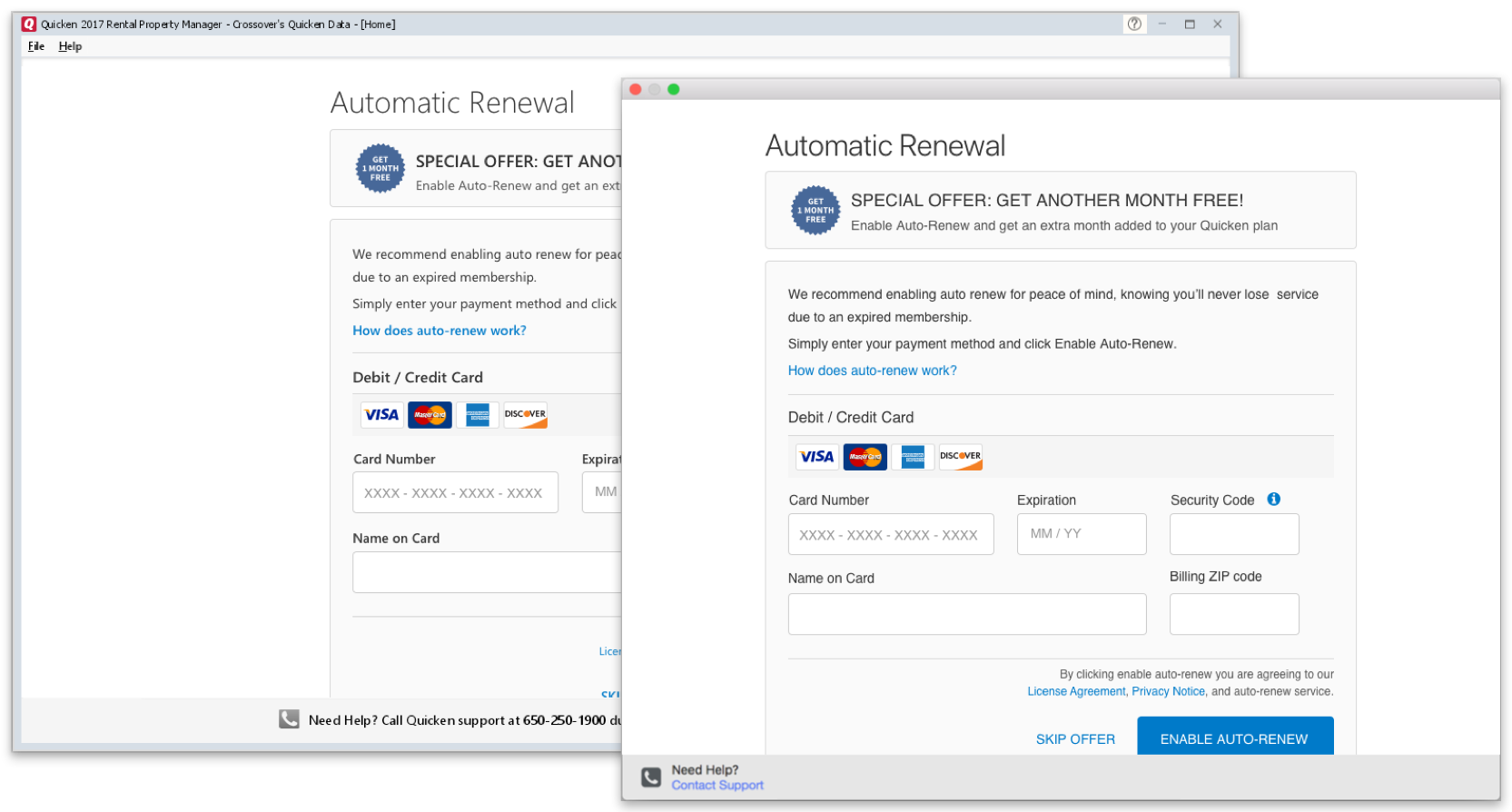Click the Security Code info icon
This screenshot has width=1512, height=812.
point(1274,500)
